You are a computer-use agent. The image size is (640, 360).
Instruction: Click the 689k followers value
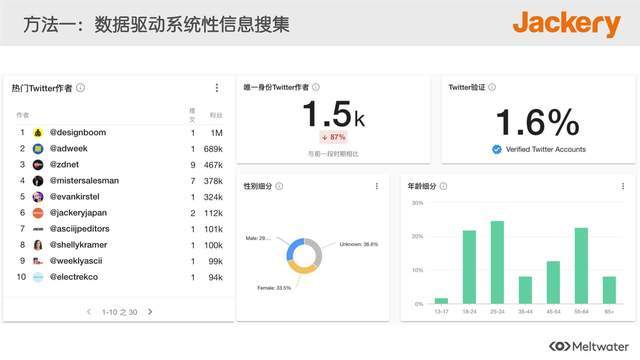213,149
